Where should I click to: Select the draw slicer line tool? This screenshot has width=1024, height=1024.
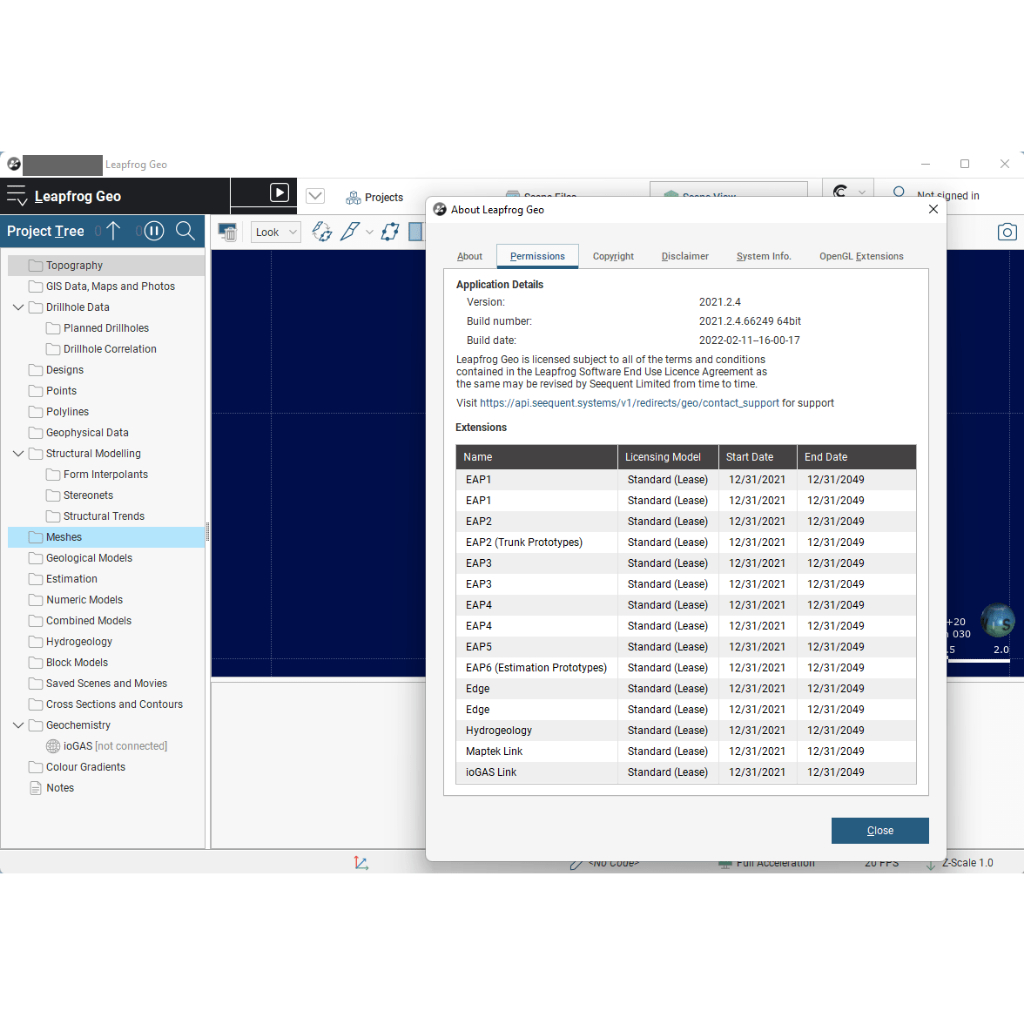(349, 232)
